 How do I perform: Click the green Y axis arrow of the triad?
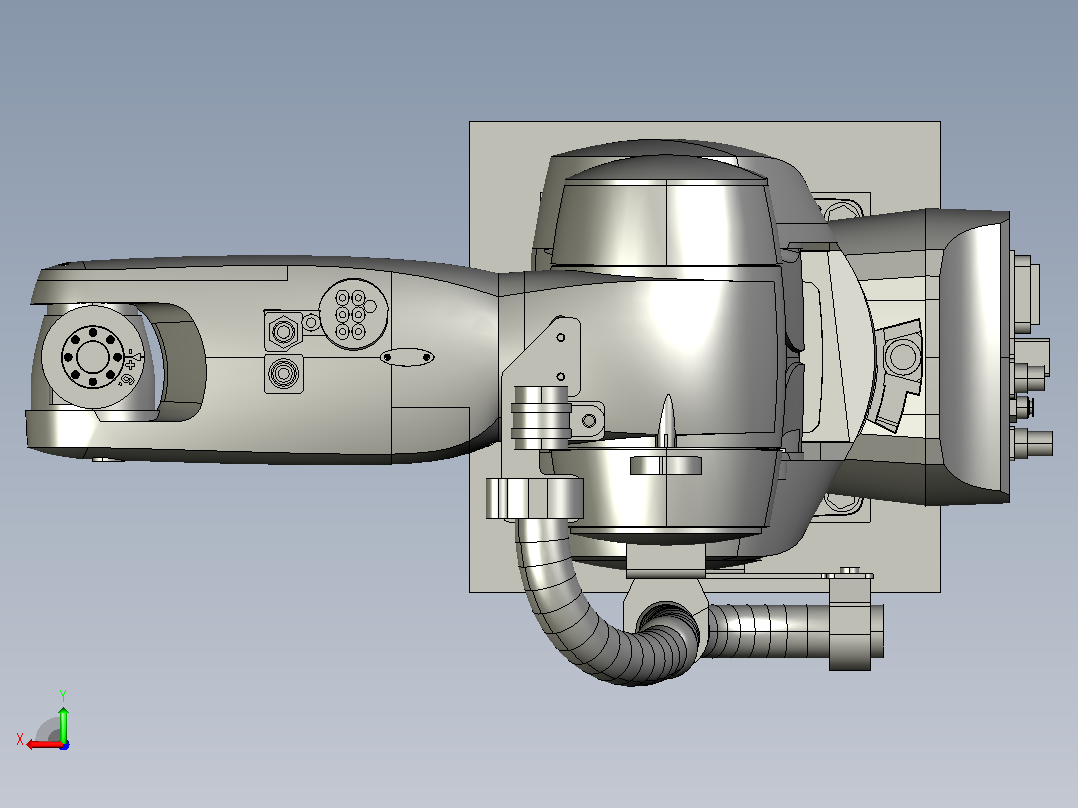click(63, 723)
